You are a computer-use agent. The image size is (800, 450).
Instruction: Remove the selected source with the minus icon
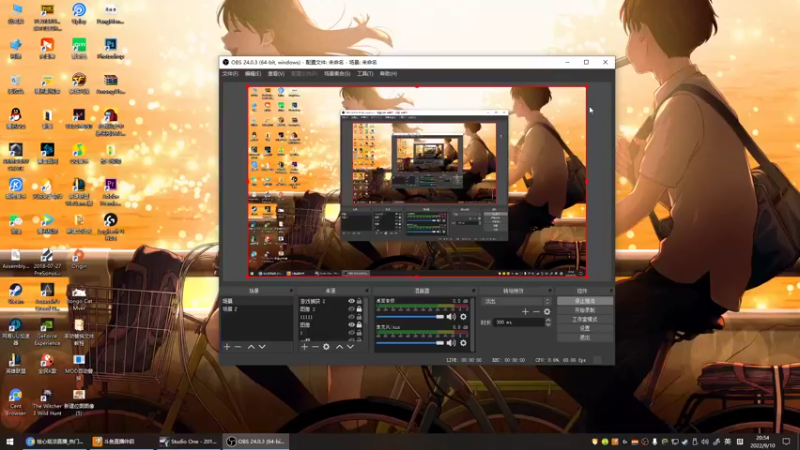(x=315, y=346)
